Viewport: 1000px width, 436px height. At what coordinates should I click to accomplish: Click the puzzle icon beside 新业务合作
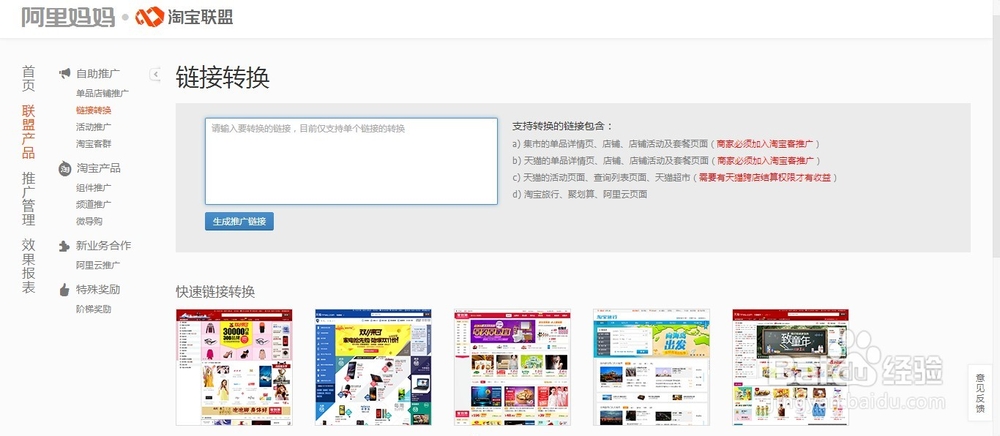64,246
